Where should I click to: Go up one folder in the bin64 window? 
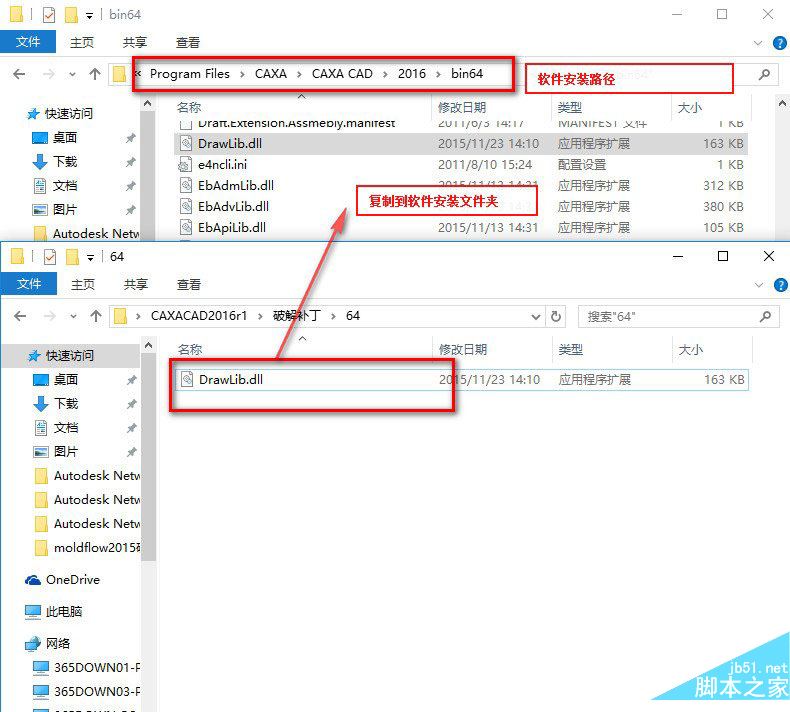(95, 74)
